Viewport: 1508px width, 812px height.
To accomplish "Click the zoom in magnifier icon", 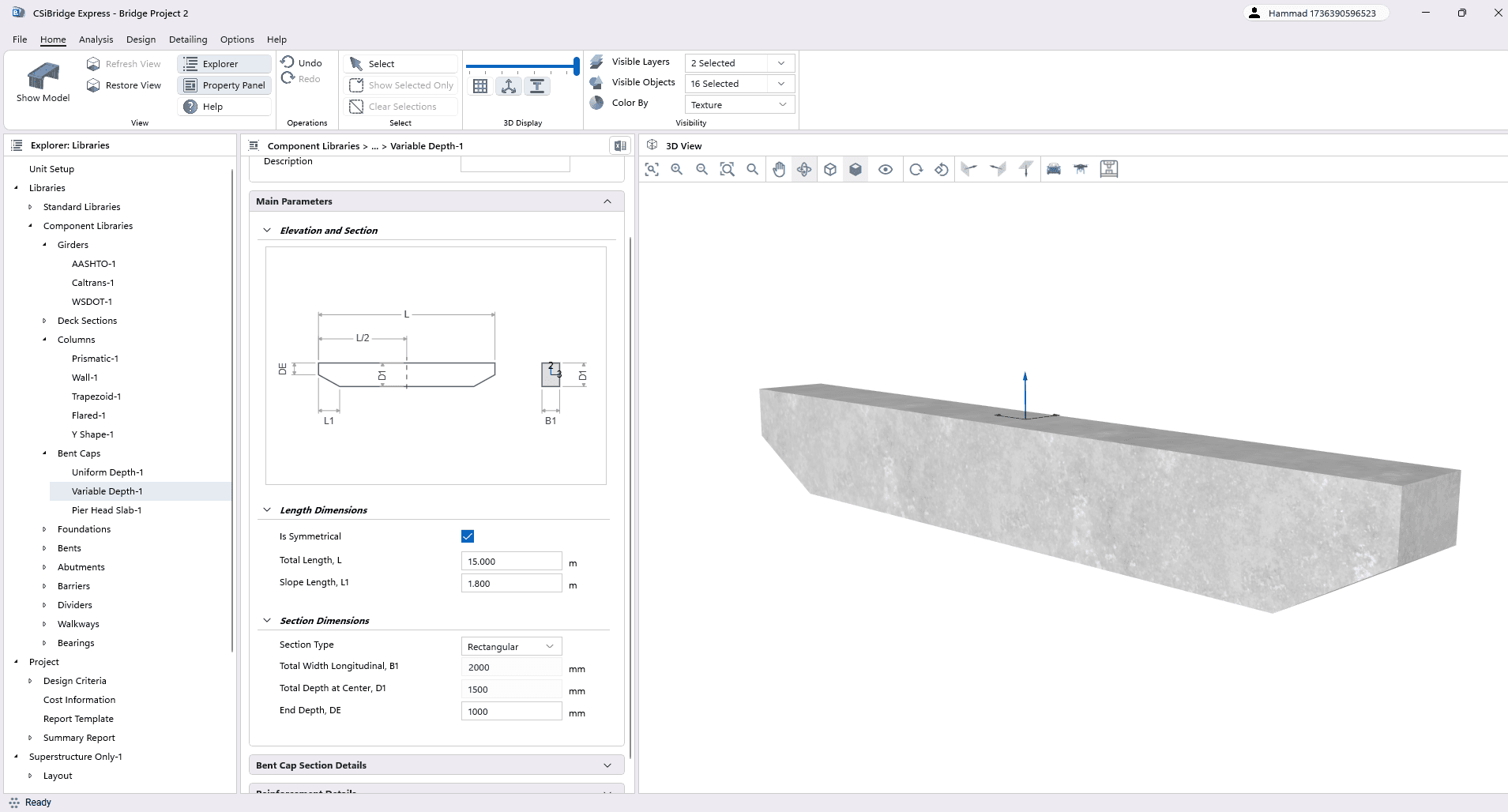I will pos(677,169).
